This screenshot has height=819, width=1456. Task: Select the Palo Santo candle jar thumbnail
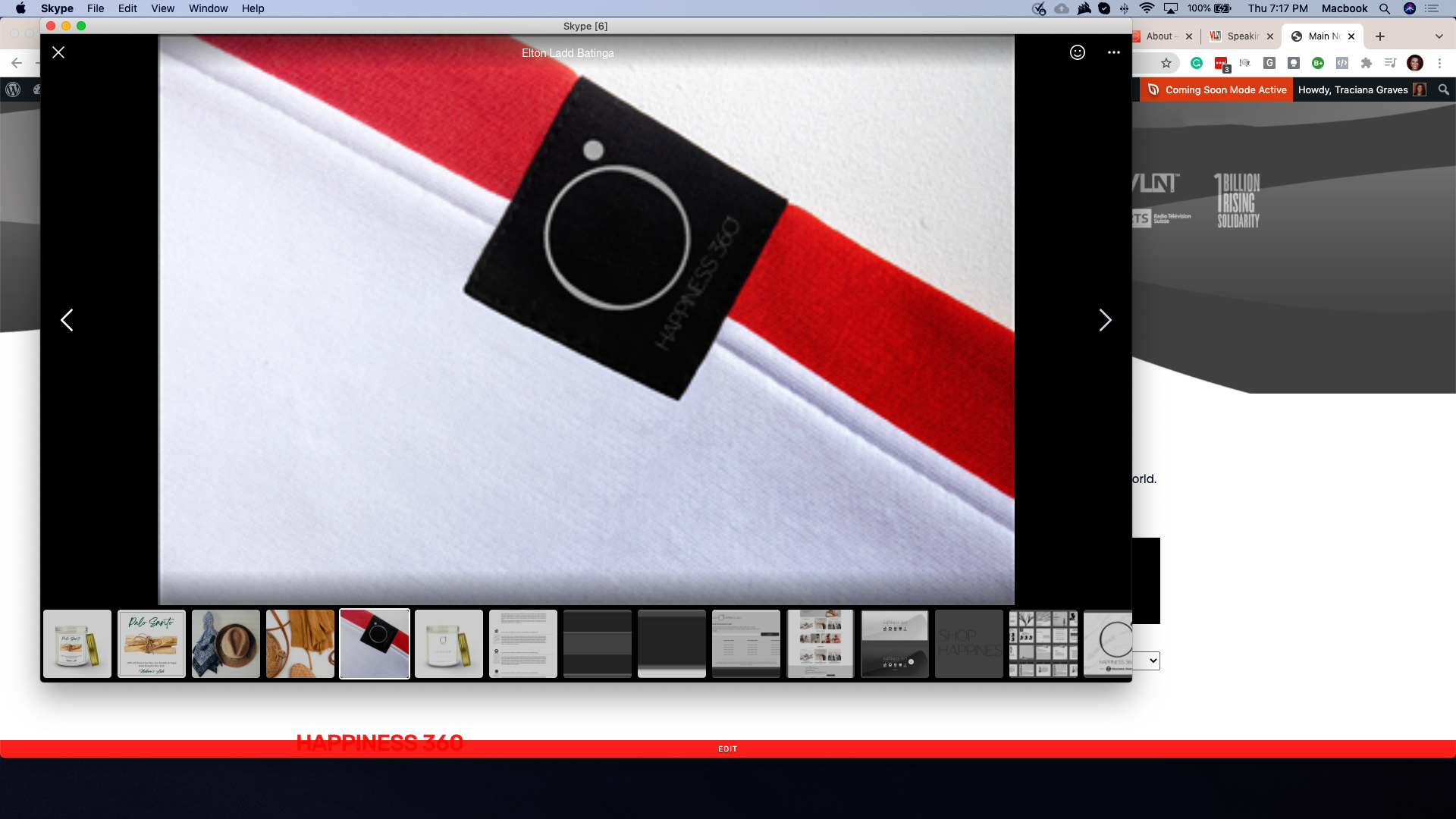click(x=77, y=644)
